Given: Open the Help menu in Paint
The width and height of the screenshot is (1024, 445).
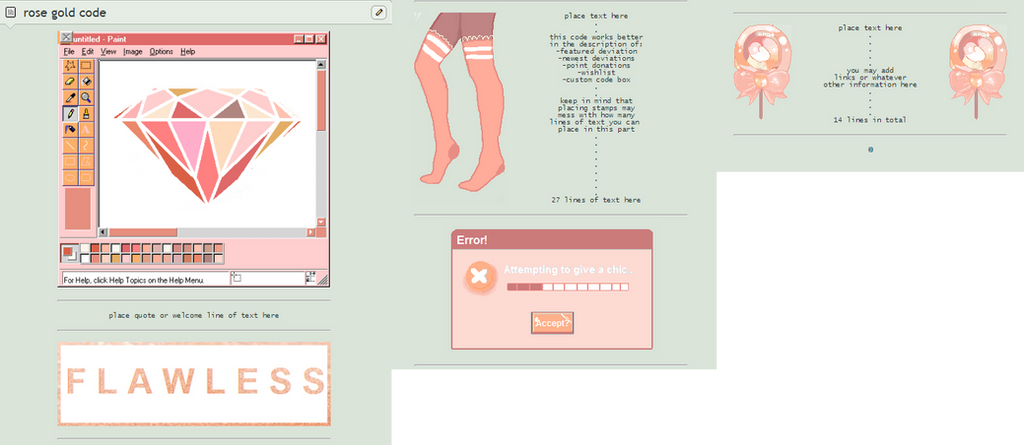Looking at the screenshot, I should pos(188,52).
